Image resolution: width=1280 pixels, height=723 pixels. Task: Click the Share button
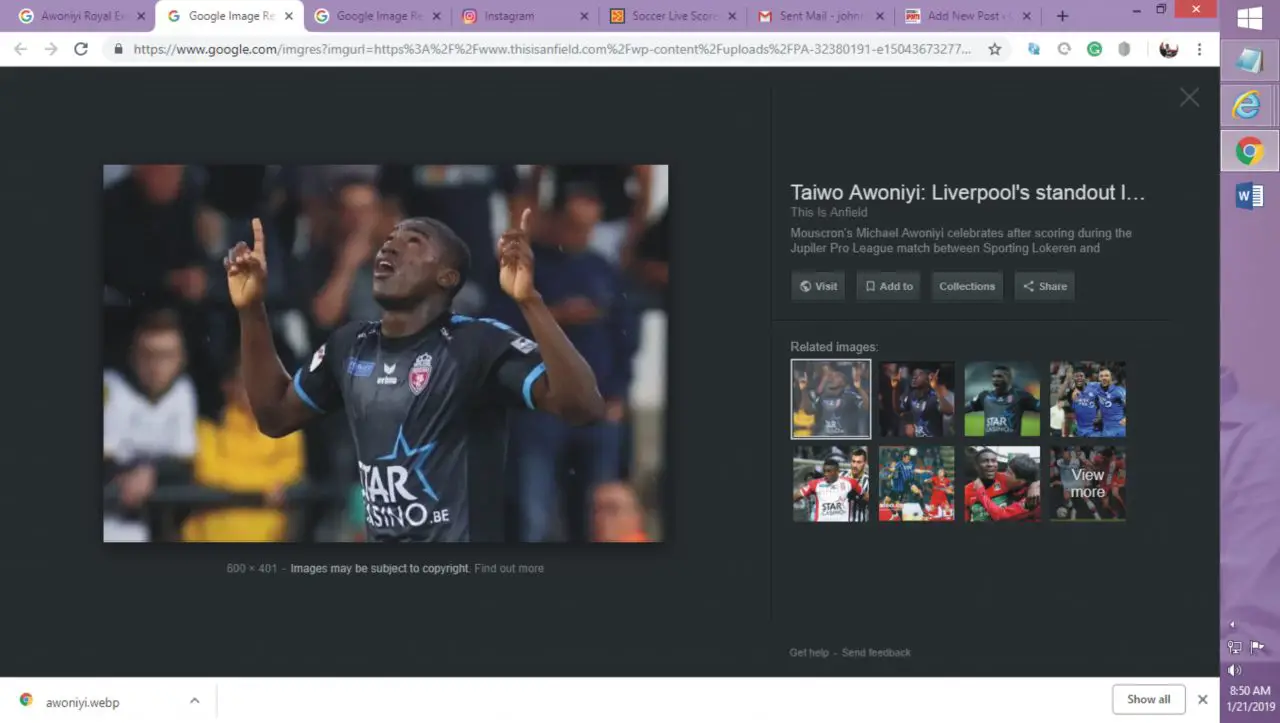point(1044,286)
